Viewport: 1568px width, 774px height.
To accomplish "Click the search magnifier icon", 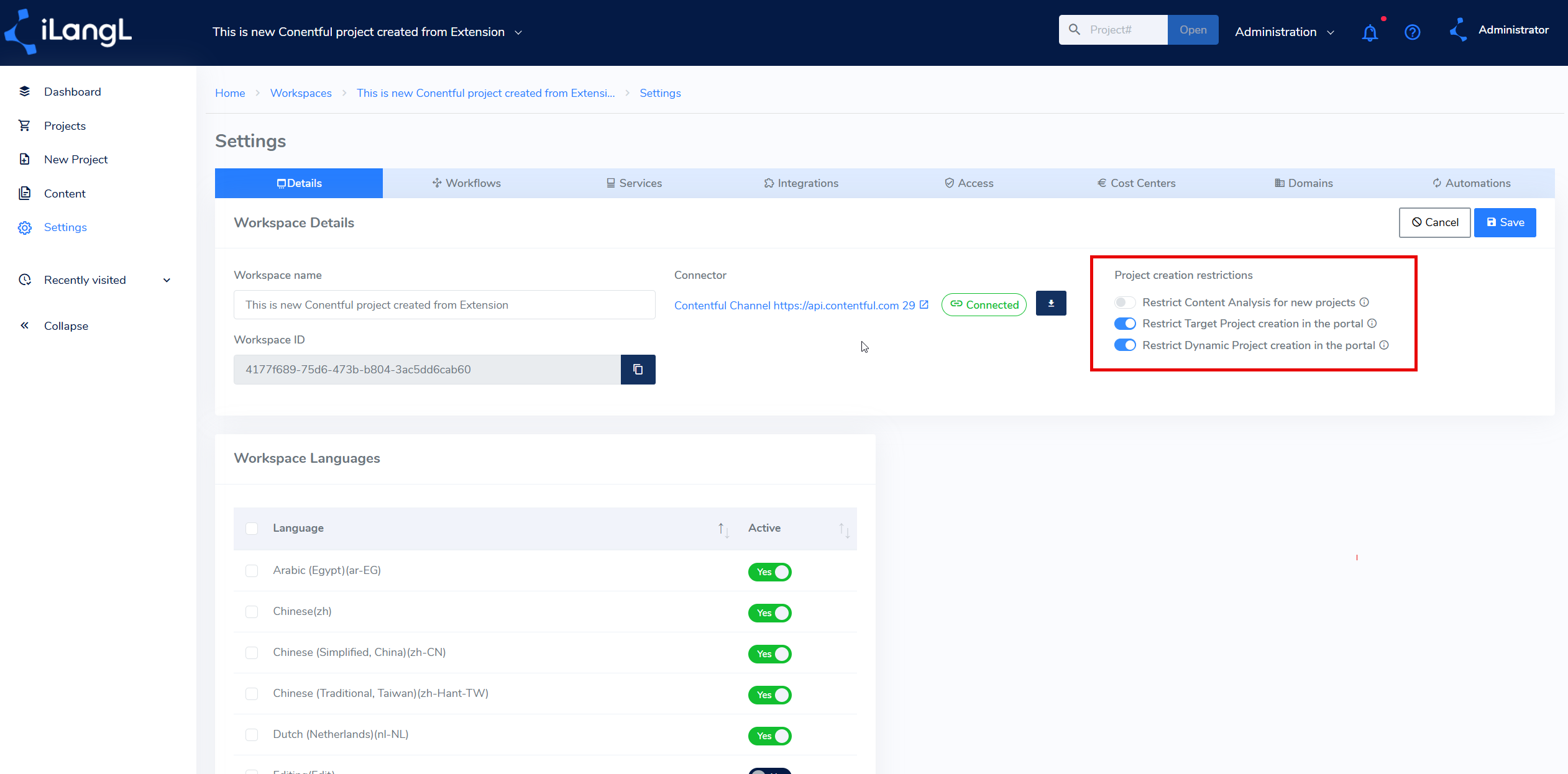I will 1074,29.
